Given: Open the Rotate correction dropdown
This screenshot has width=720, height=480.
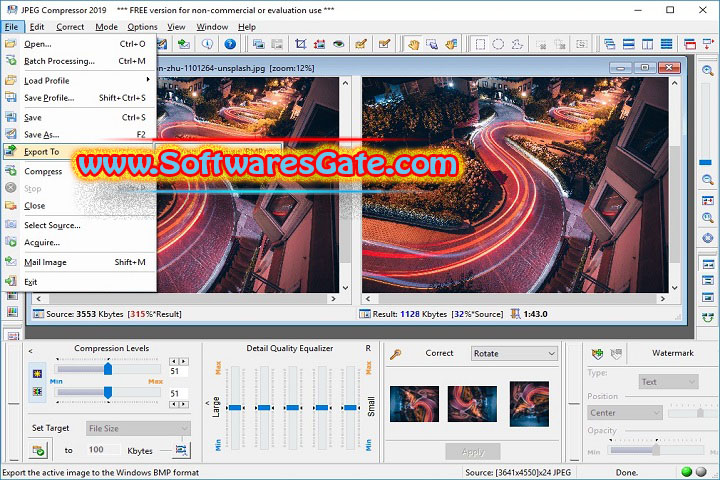Looking at the screenshot, I should 514,353.
